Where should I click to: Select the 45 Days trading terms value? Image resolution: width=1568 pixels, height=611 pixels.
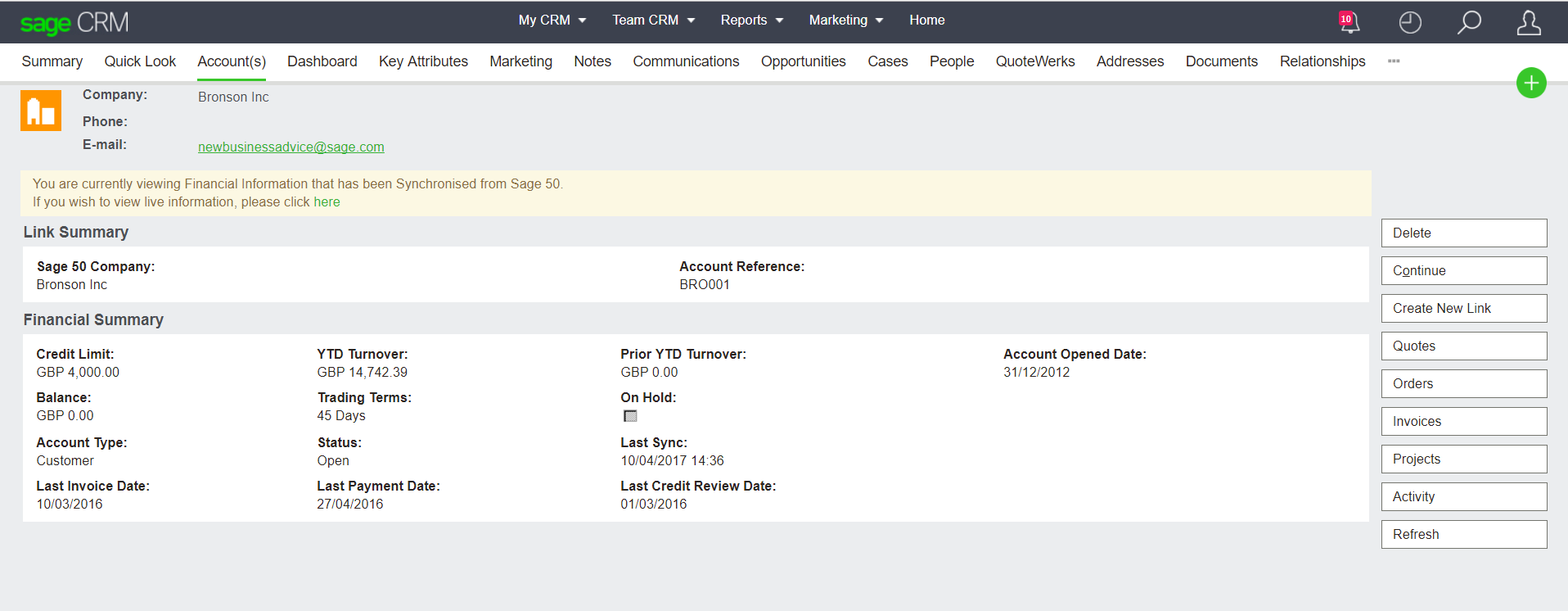341,416
